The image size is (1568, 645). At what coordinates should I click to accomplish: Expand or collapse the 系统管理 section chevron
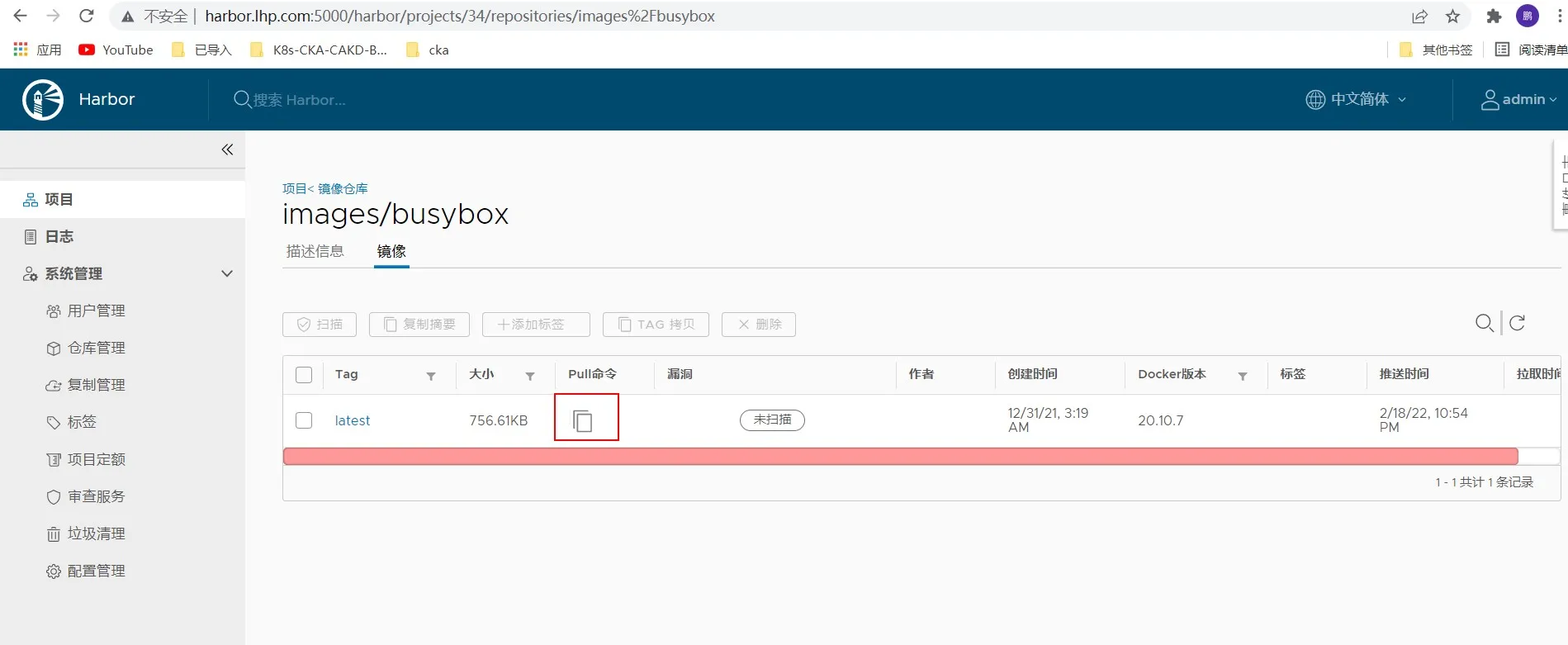pyautogui.click(x=227, y=273)
